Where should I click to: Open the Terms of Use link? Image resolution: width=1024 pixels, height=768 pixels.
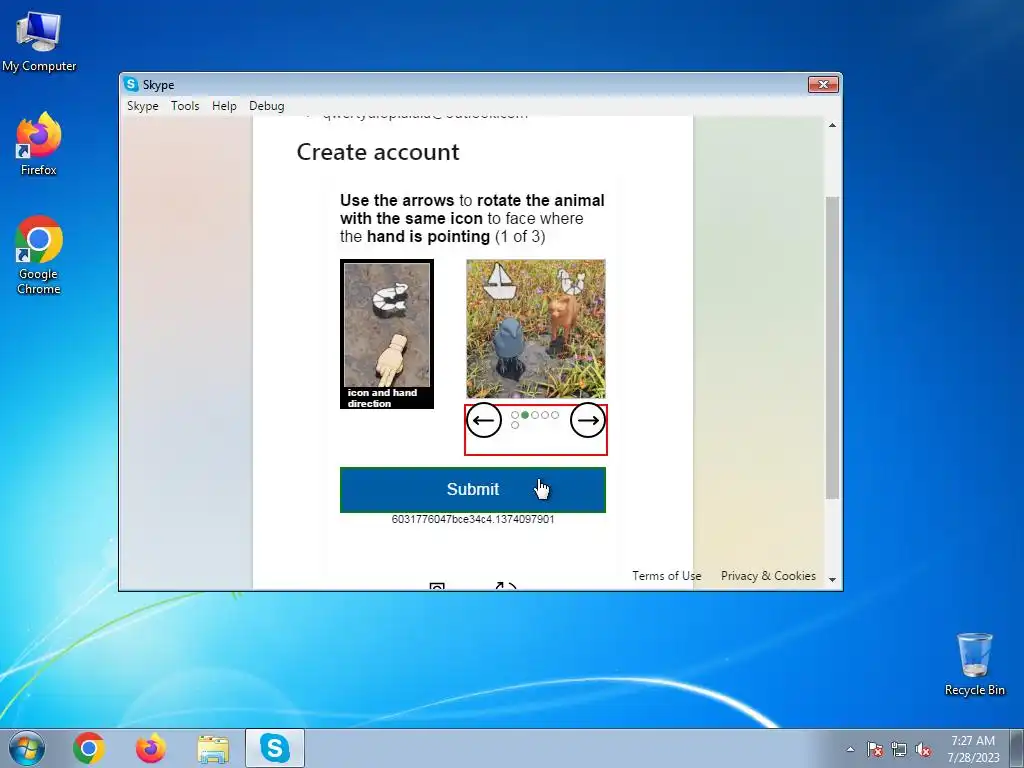(666, 576)
